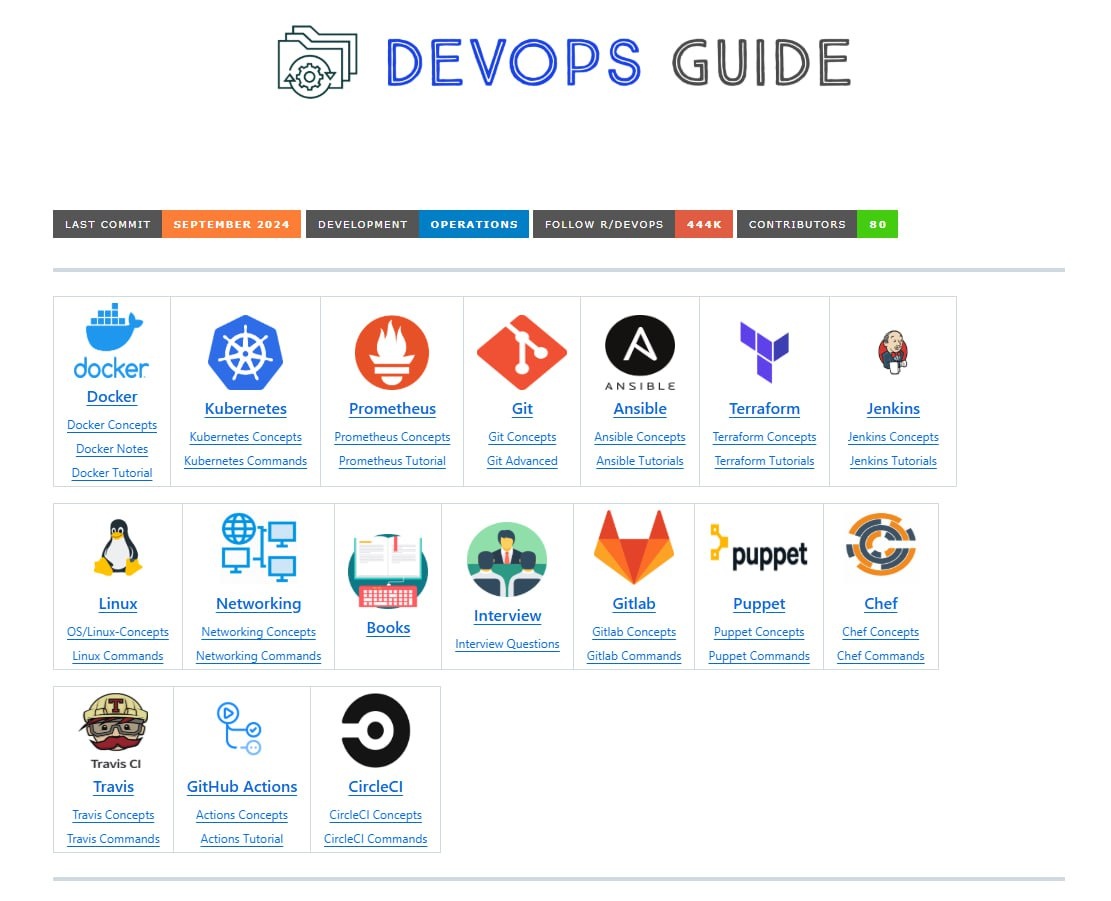
Task: Follow the Travis Commands link
Action: coord(113,839)
